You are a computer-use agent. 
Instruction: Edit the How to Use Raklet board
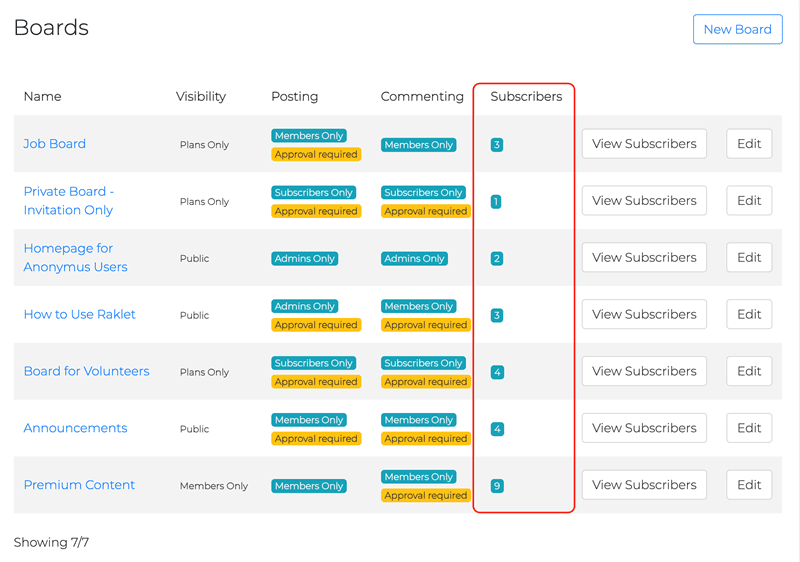tap(749, 314)
